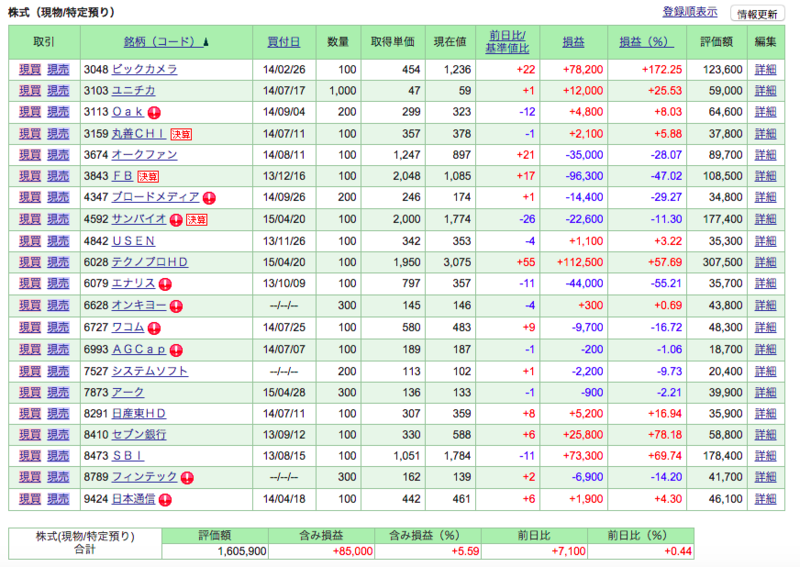The width and height of the screenshot is (800, 567).
Task: Click the red alert icon beside AGCap
Action: [x=176, y=350]
